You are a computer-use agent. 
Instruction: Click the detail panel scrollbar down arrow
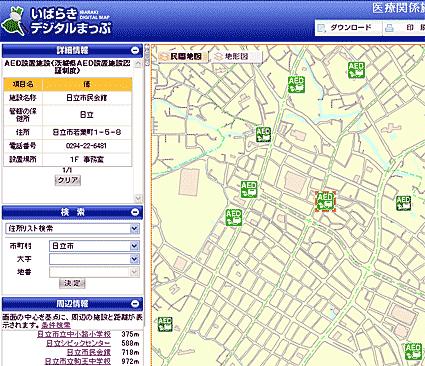coord(138,198)
